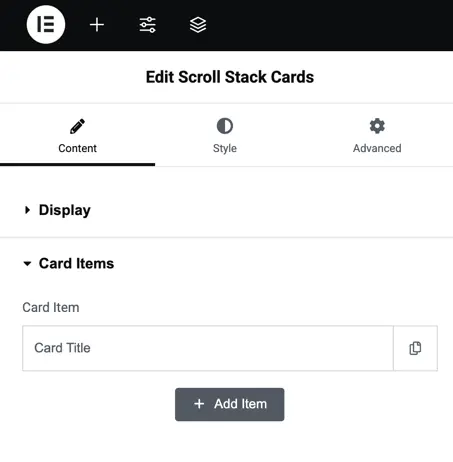Click the gear icon above Advanced
The height and width of the screenshot is (462, 453).
pyautogui.click(x=377, y=126)
